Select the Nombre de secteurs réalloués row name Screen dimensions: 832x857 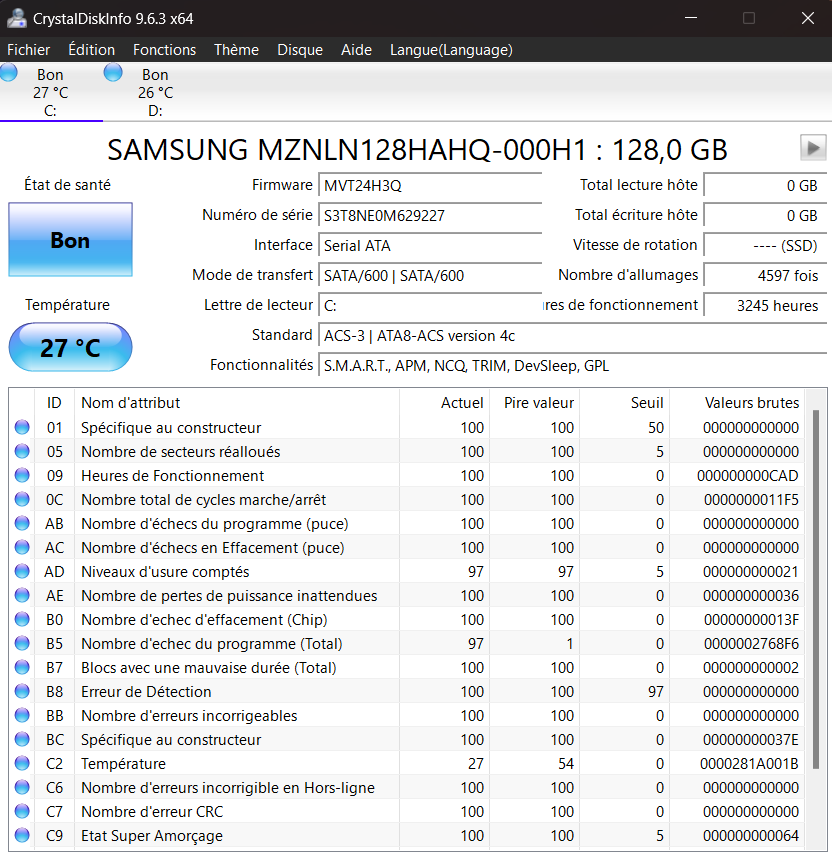click(x=180, y=451)
